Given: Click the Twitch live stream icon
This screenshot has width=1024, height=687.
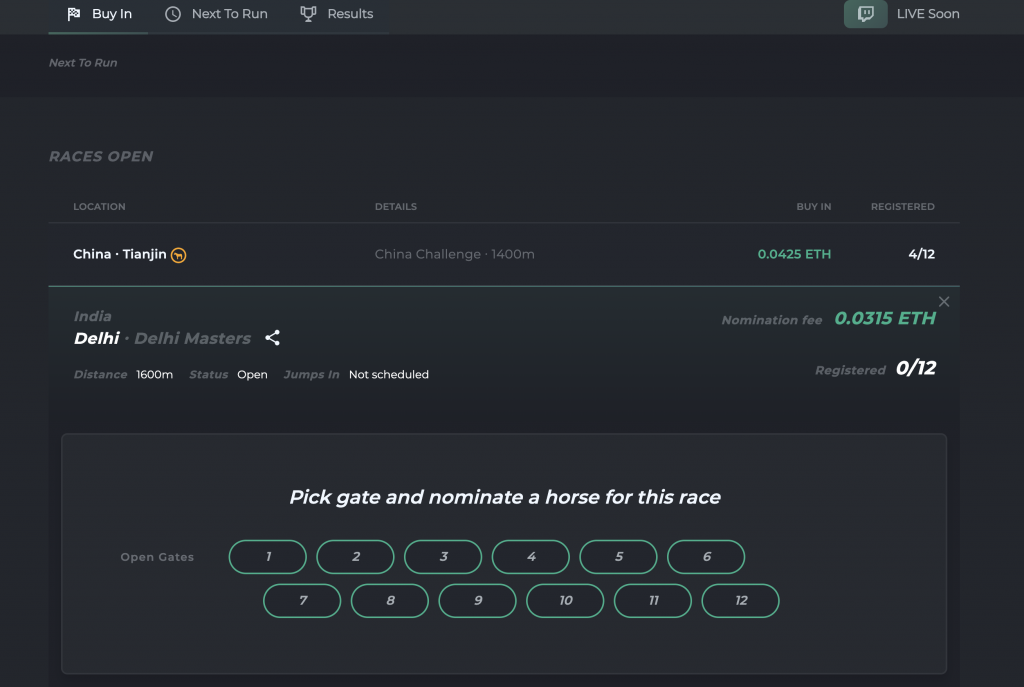Looking at the screenshot, I should coord(865,14).
